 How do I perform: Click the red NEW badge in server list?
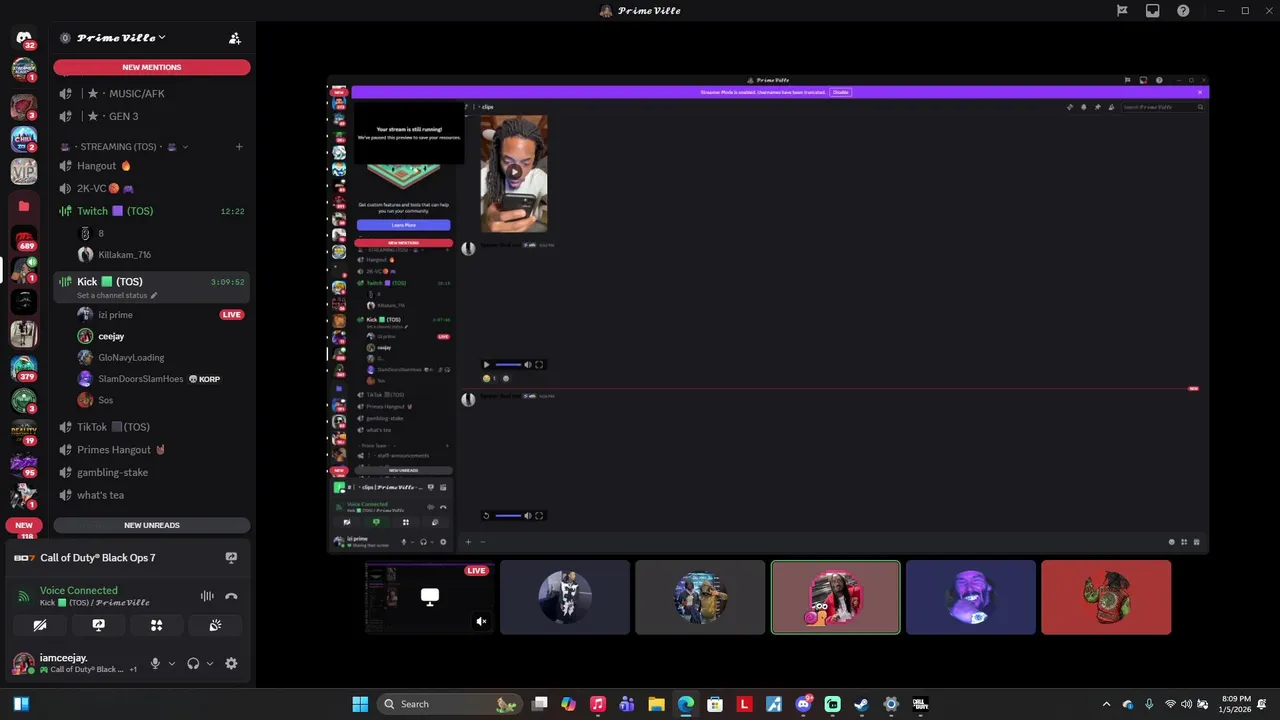[x=24, y=525]
